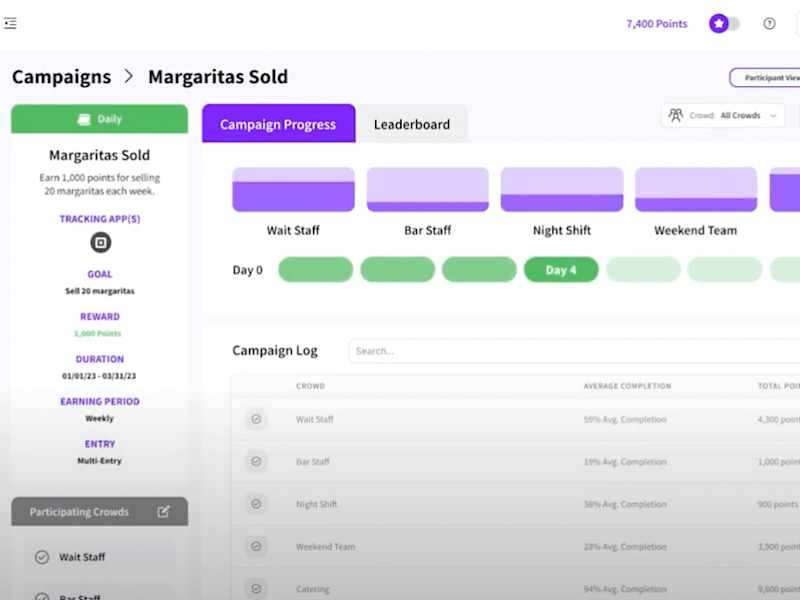Edit Participating Crowds pencil icon
Screen dimensions: 800x600
click(x=163, y=512)
